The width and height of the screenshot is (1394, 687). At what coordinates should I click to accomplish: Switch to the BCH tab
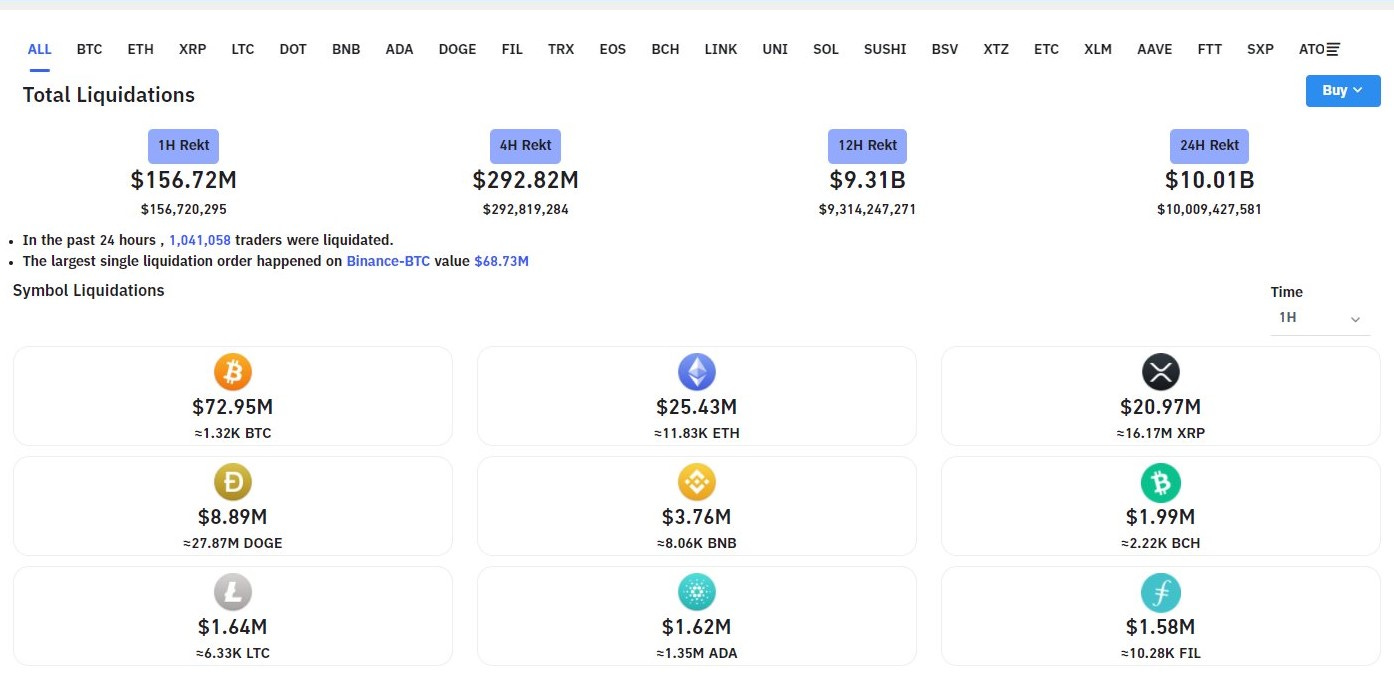666,49
